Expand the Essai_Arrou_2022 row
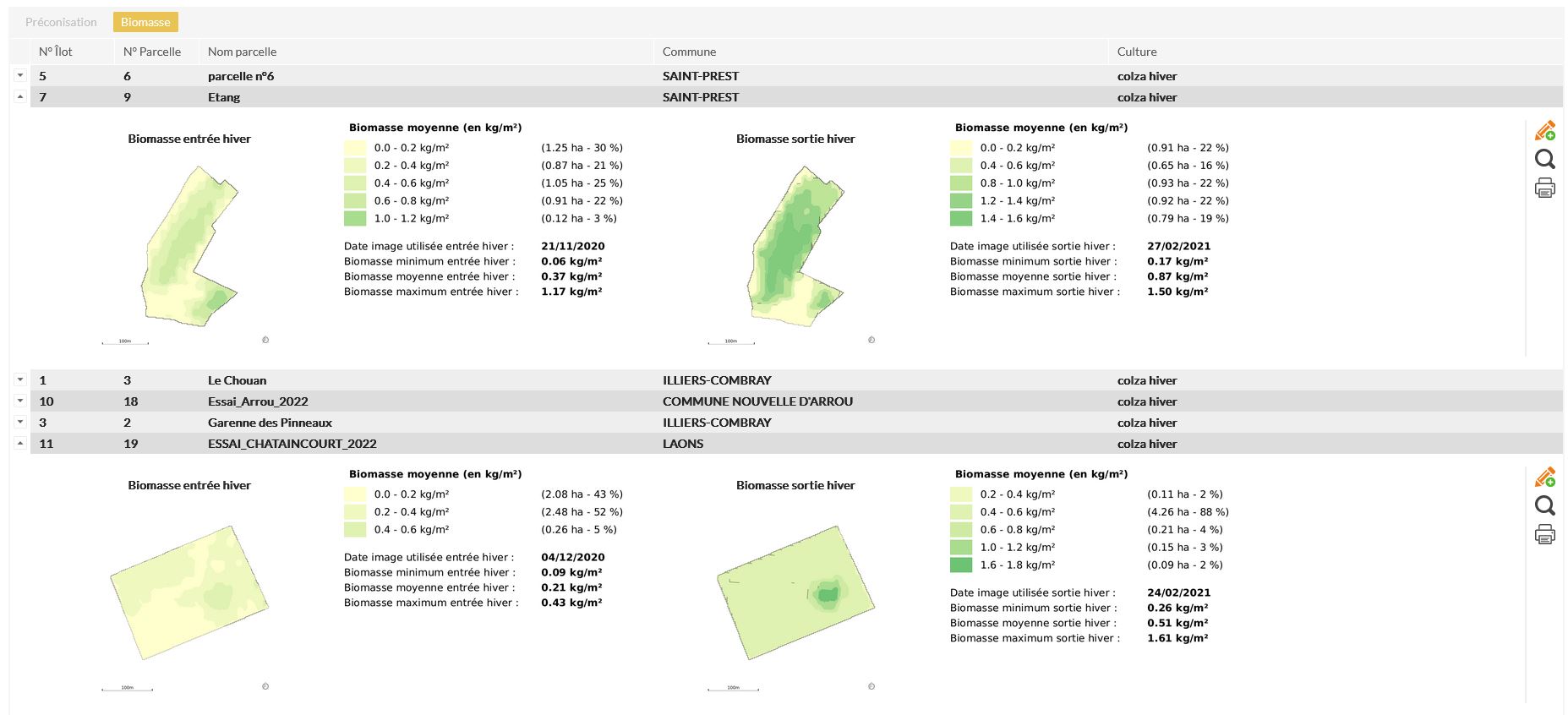Viewport: 1568px width, 715px height. 20,401
